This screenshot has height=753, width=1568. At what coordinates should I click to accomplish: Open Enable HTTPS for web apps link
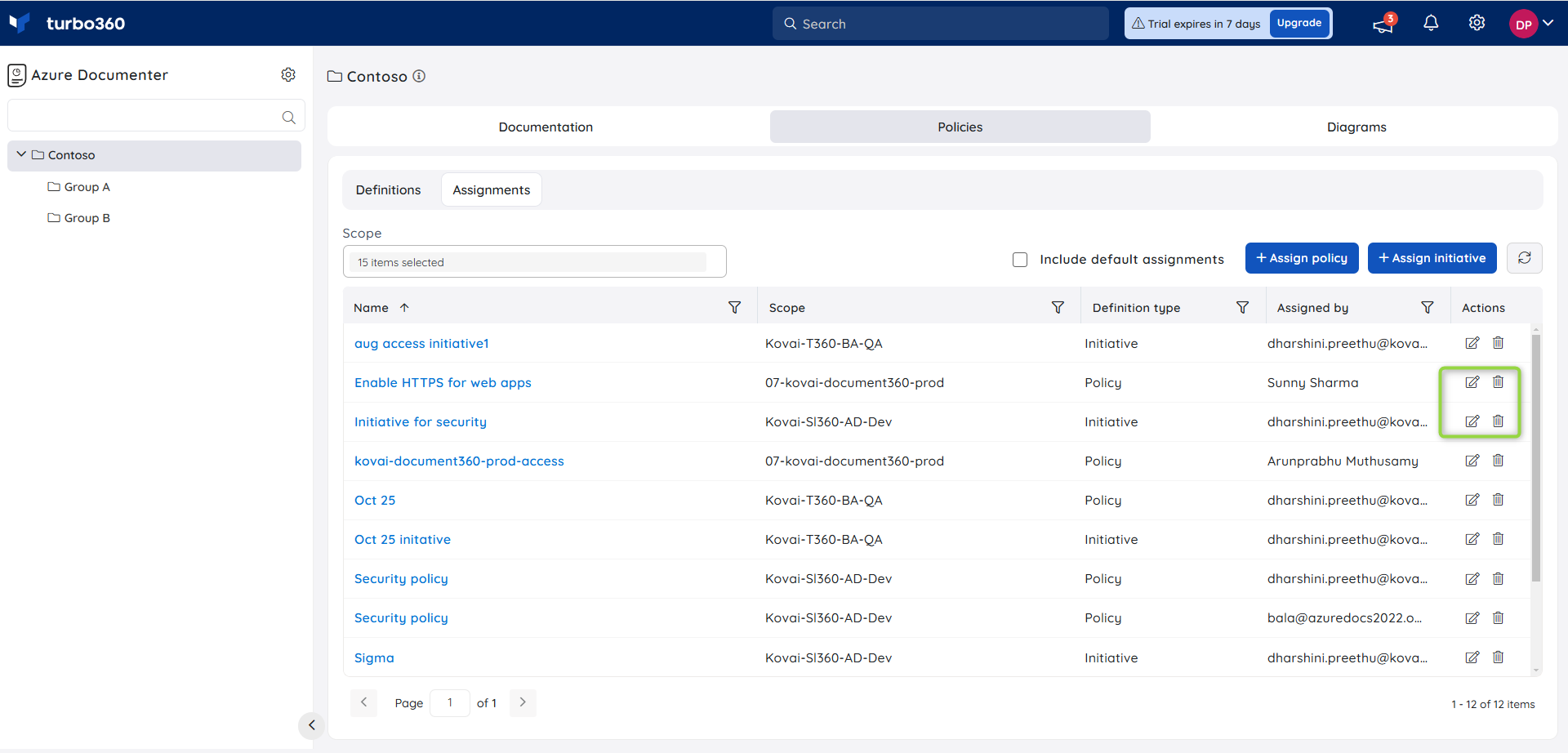coord(443,383)
